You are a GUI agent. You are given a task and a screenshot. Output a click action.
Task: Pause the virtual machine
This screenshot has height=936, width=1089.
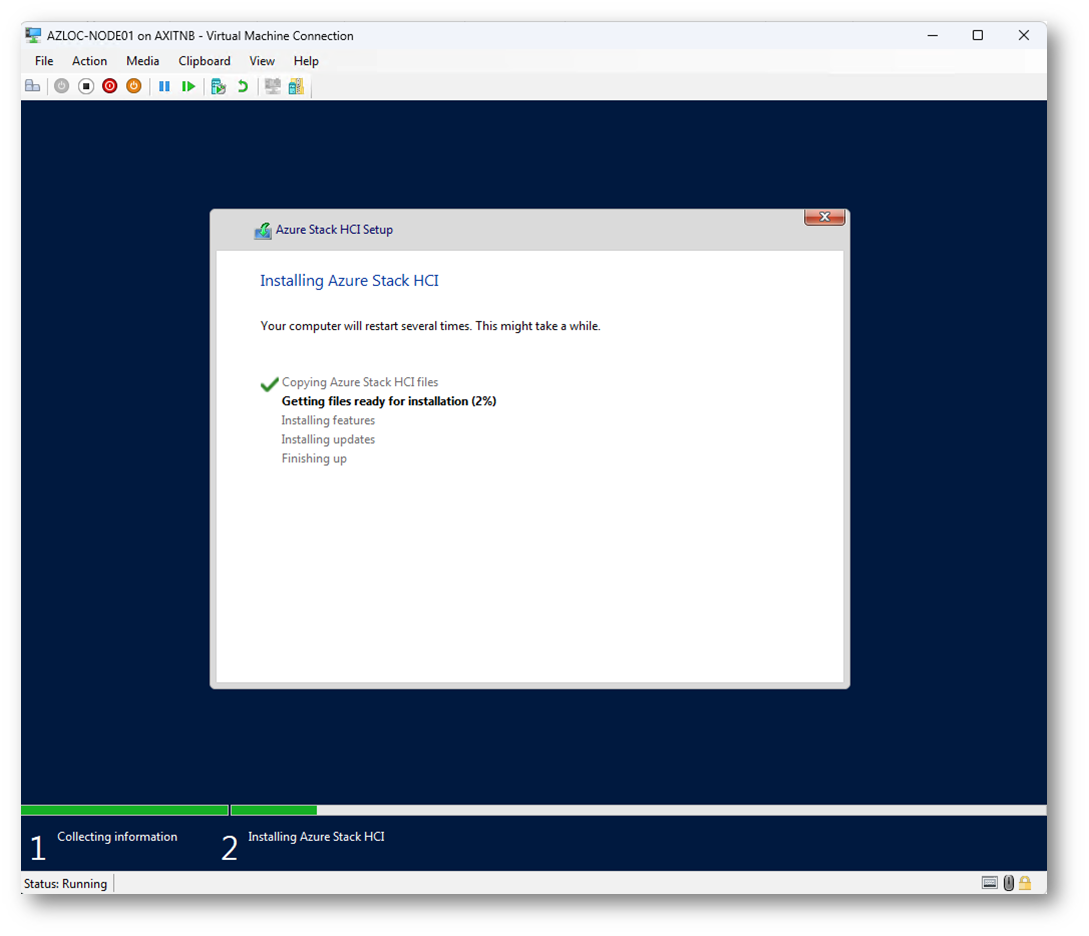point(164,87)
